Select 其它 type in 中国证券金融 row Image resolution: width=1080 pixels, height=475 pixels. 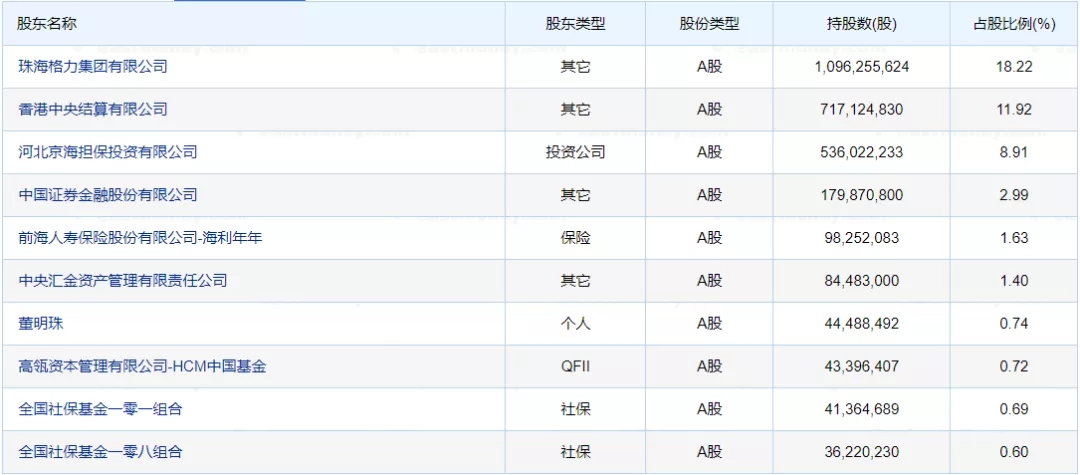click(575, 195)
